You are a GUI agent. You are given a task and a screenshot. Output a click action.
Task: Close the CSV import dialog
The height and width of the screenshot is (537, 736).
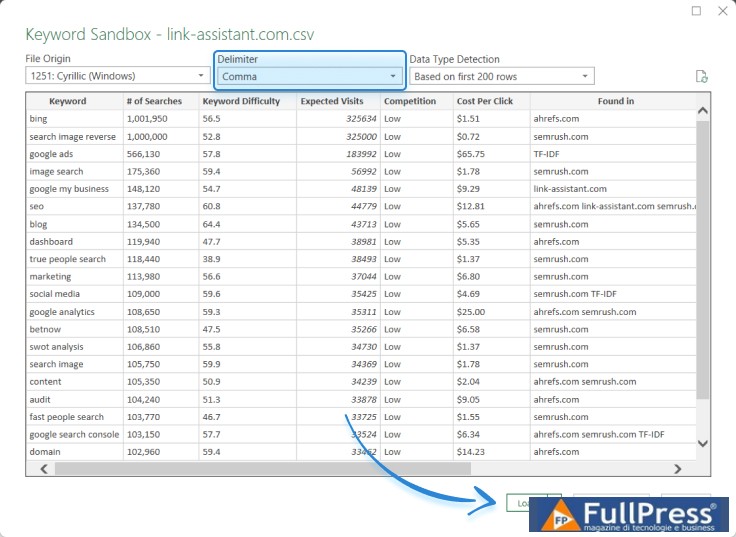[722, 11]
